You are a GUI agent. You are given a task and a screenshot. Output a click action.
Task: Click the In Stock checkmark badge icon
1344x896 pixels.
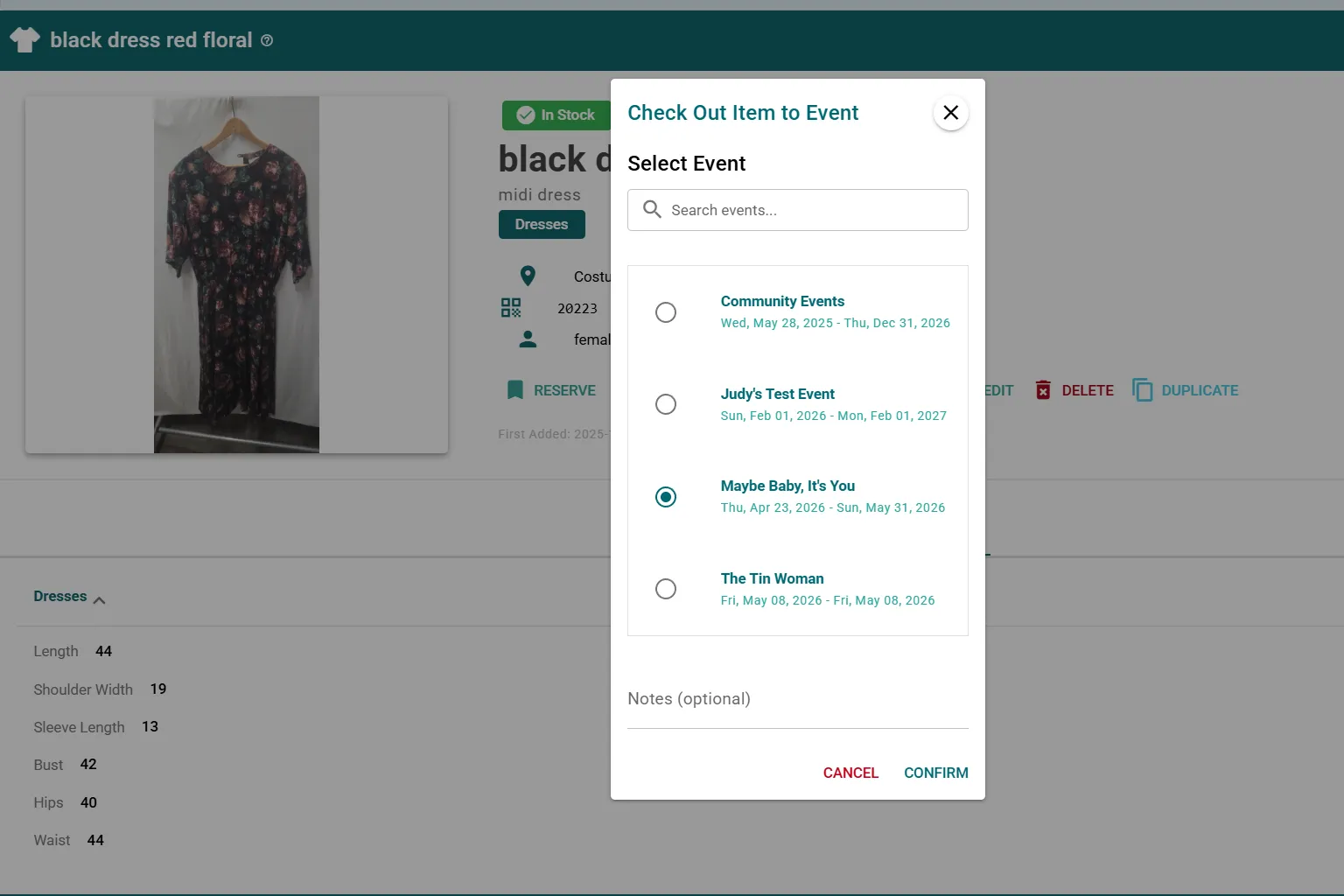525,115
